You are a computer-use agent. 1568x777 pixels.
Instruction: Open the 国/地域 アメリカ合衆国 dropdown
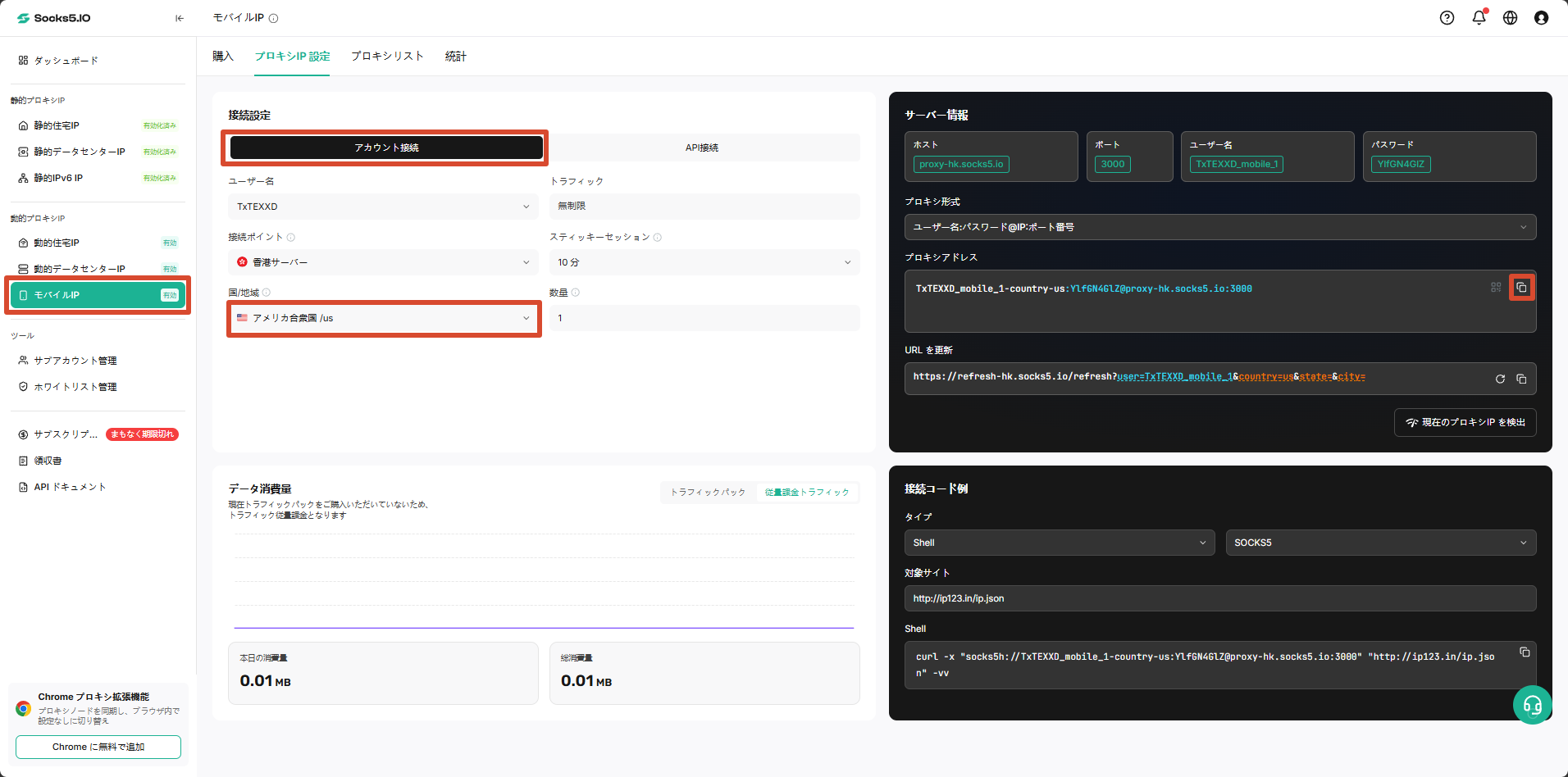383,318
